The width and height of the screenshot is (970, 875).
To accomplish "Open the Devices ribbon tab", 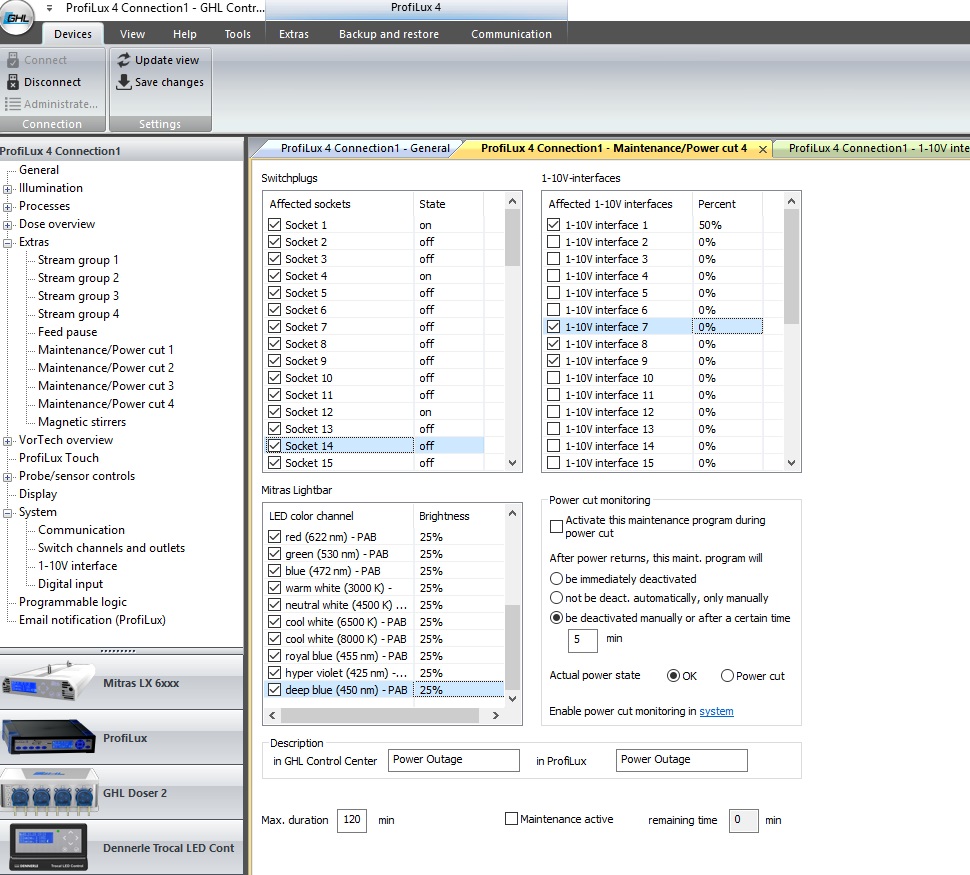I will point(73,34).
